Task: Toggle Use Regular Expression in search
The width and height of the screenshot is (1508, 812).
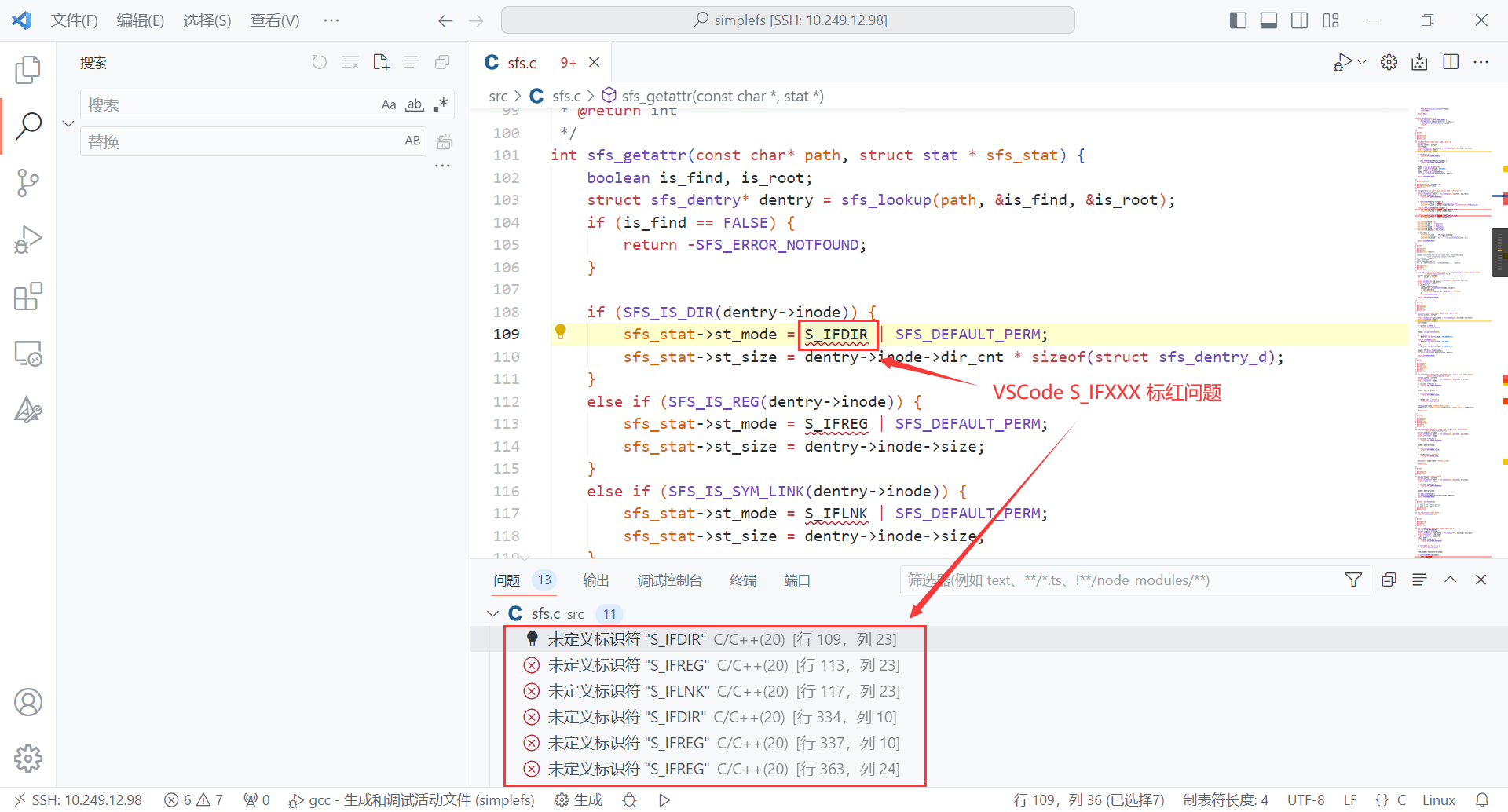Action: click(441, 104)
